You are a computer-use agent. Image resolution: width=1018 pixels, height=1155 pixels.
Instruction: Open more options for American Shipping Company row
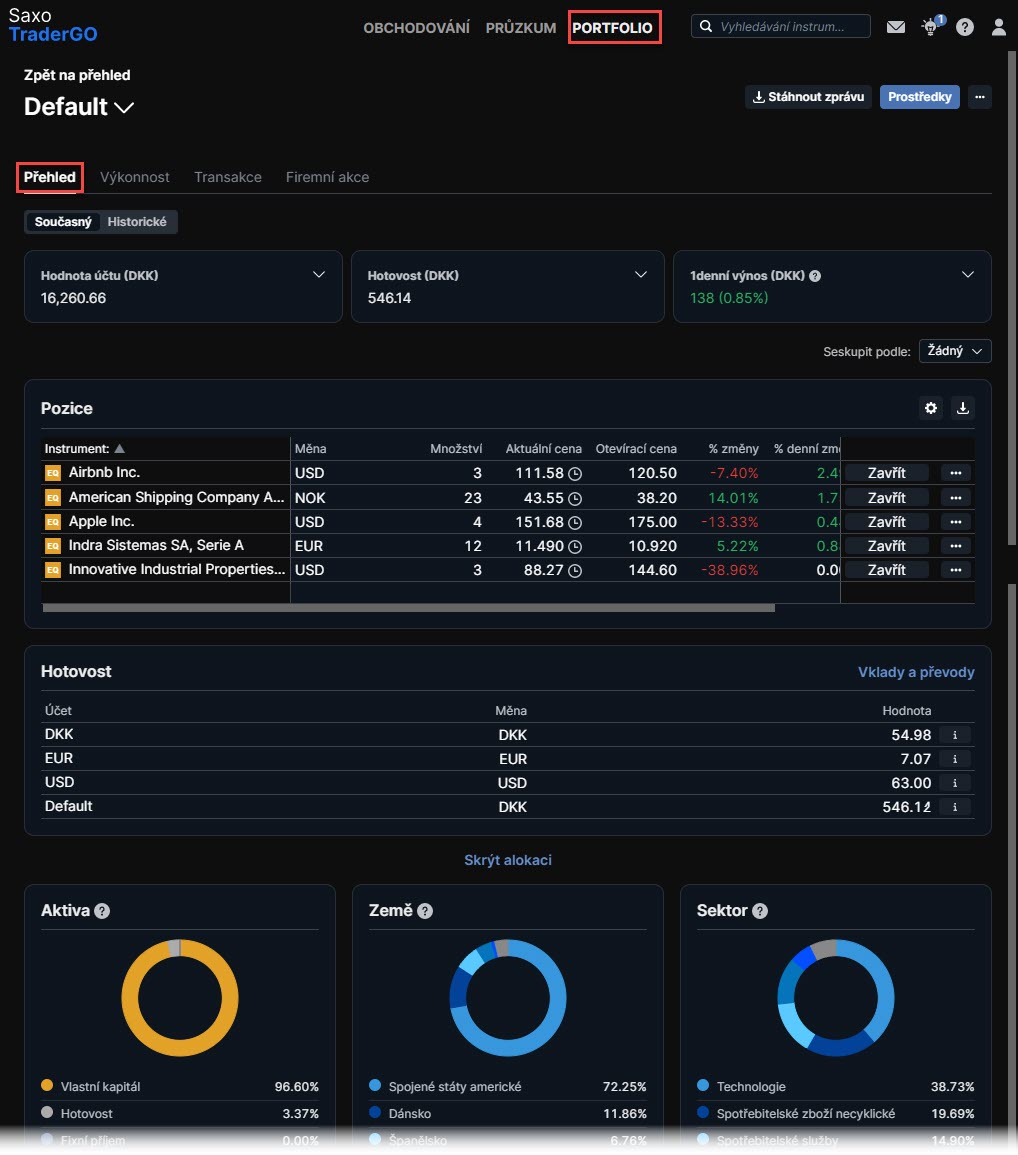(x=956, y=498)
